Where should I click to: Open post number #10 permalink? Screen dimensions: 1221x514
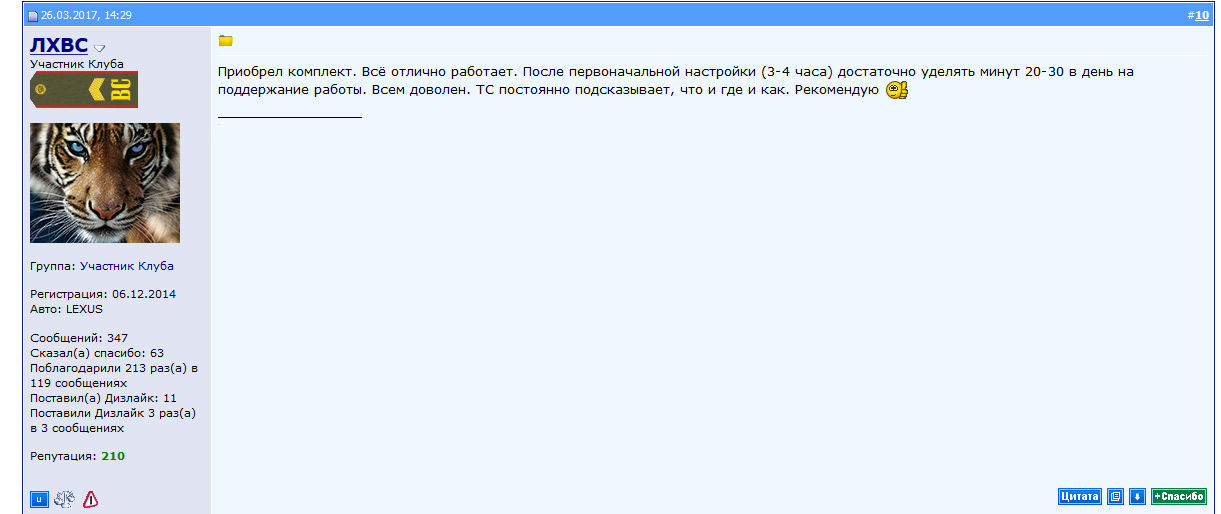(x=1202, y=15)
